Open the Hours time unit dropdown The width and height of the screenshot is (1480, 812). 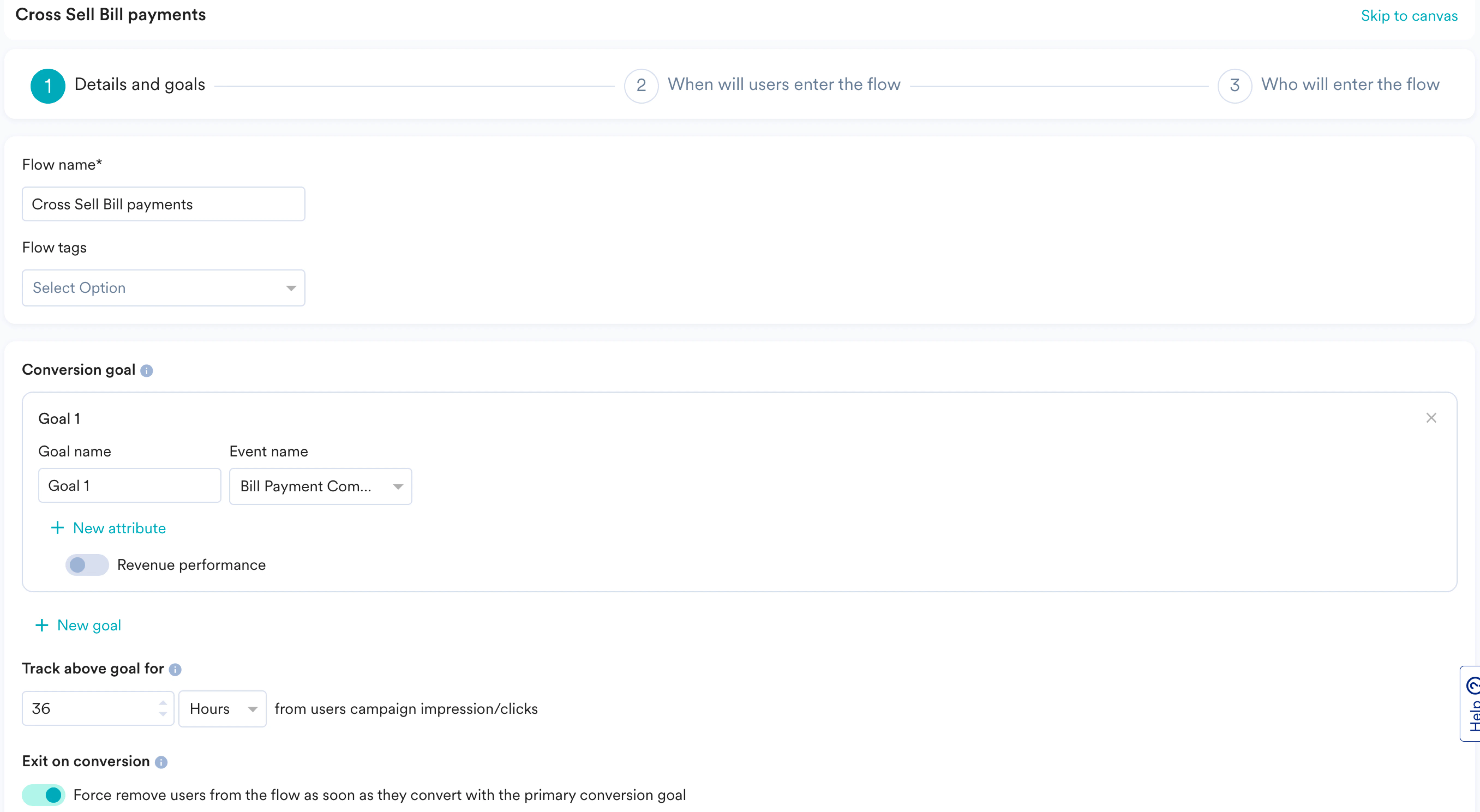222,709
